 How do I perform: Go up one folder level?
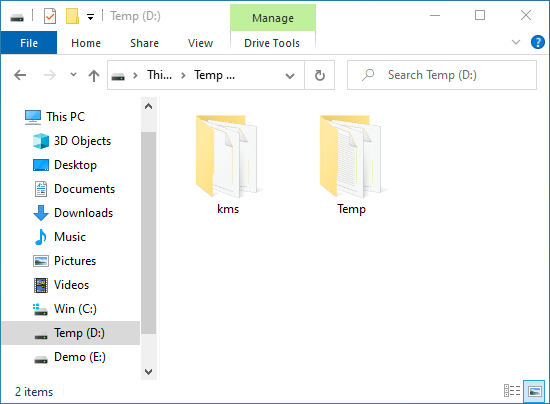pyautogui.click(x=94, y=75)
